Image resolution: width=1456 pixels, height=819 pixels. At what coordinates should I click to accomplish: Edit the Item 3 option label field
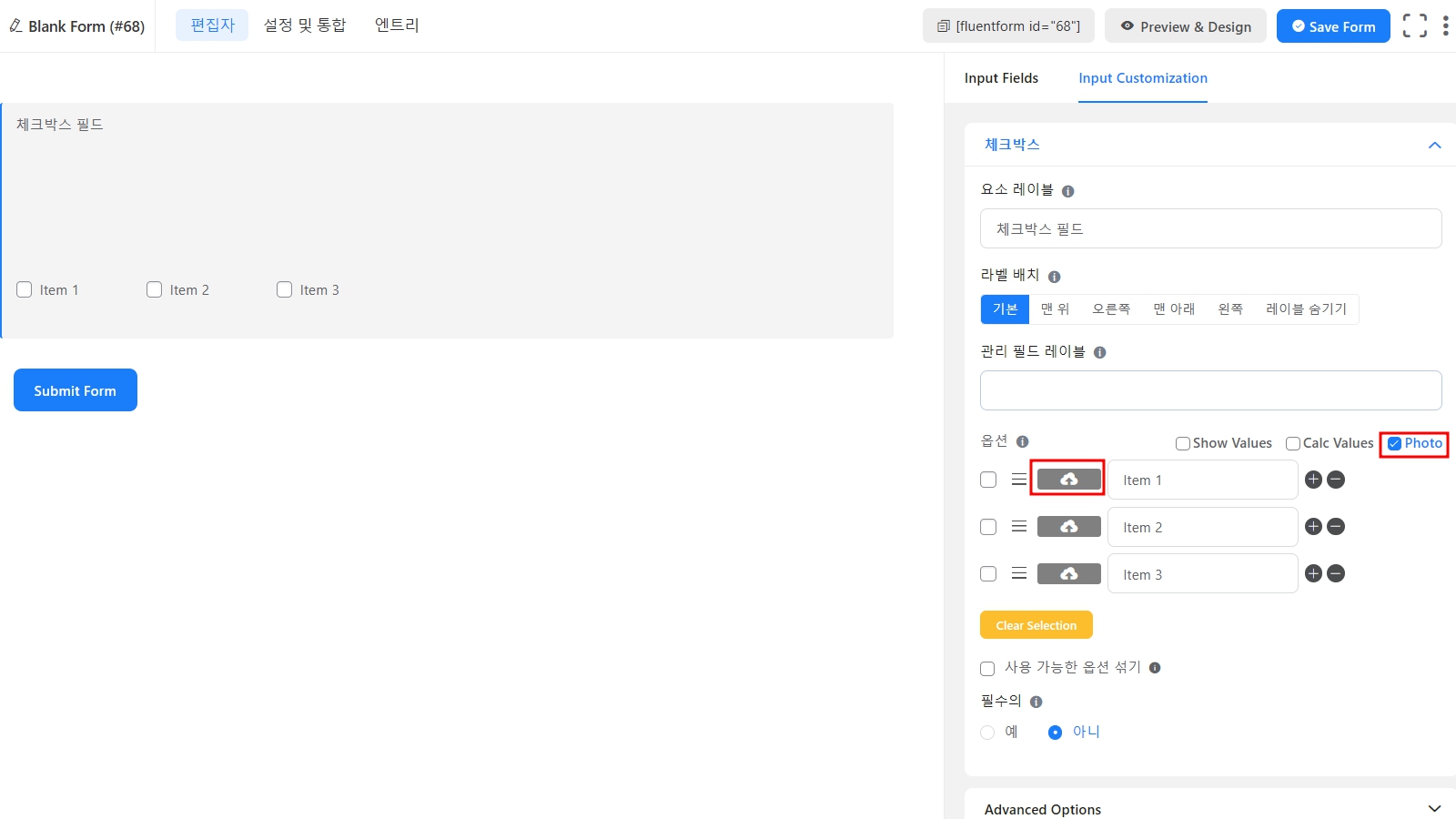(1203, 573)
